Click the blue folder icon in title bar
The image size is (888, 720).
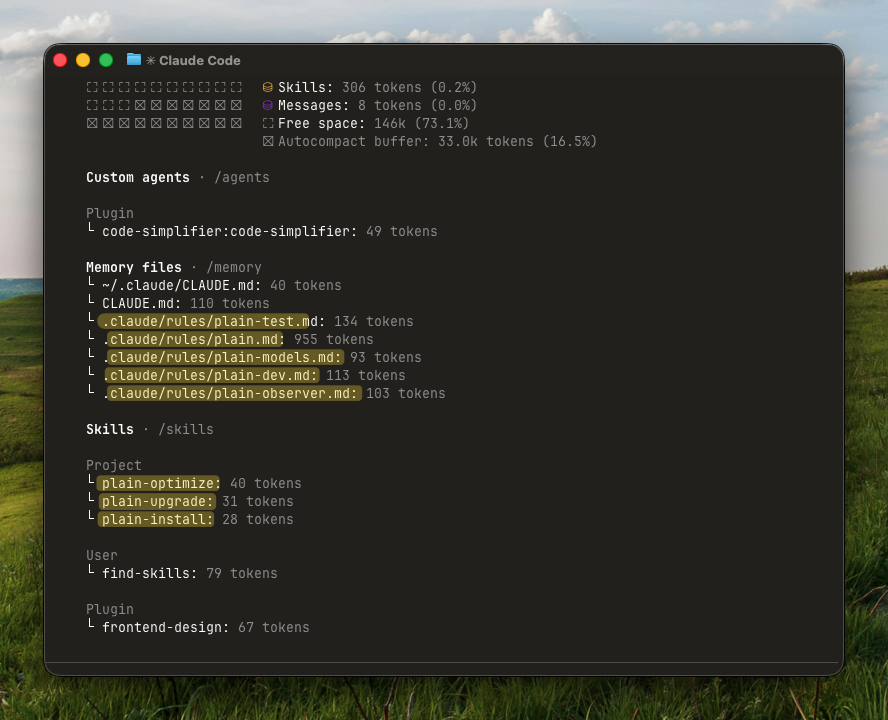134,60
